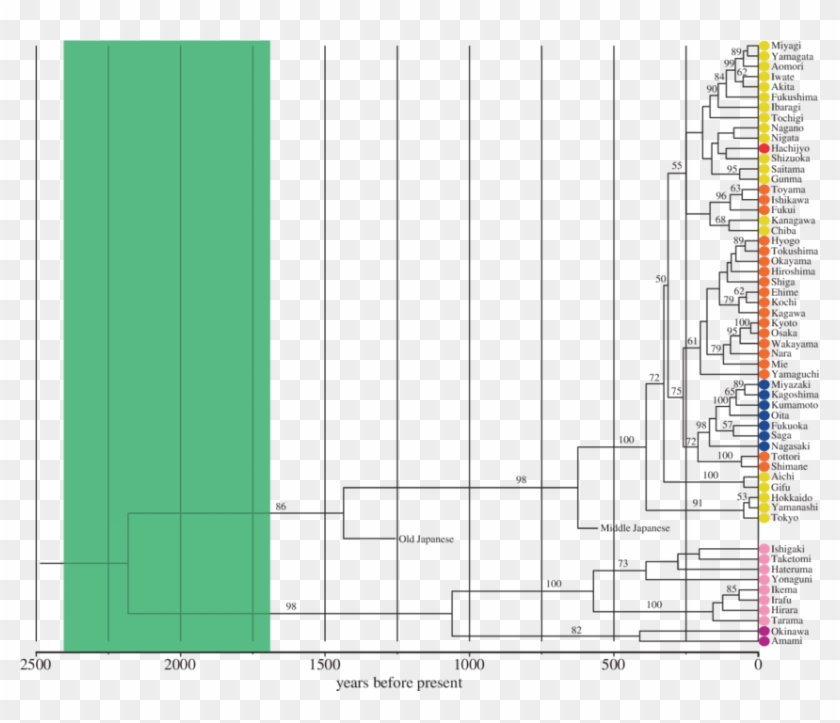Select the Kanagawa label

click(x=793, y=220)
